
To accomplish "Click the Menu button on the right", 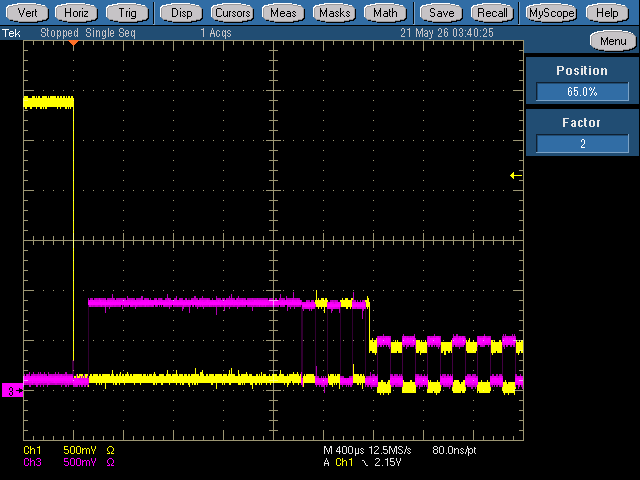I will 613,41.
